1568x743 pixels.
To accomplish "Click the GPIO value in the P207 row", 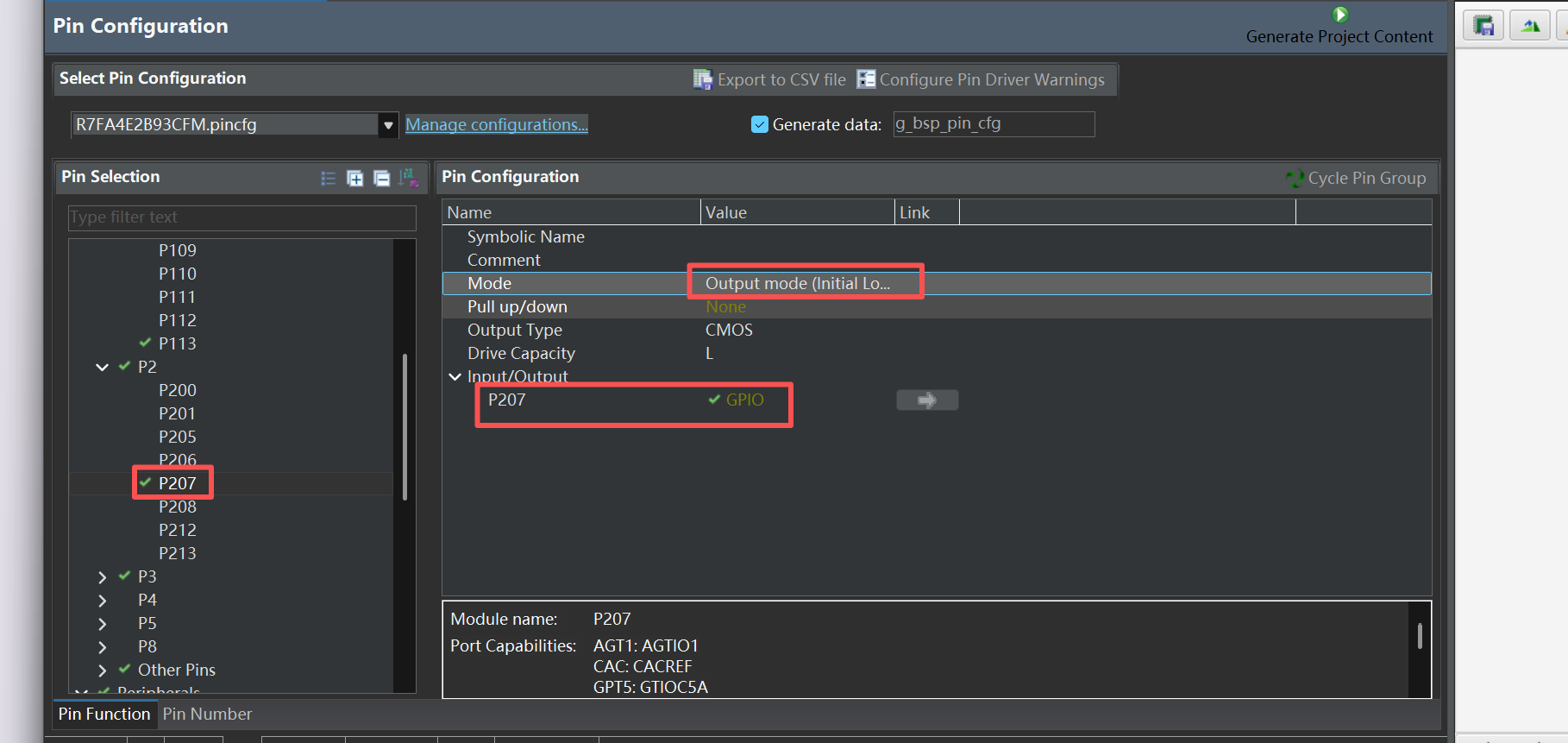I will (744, 400).
